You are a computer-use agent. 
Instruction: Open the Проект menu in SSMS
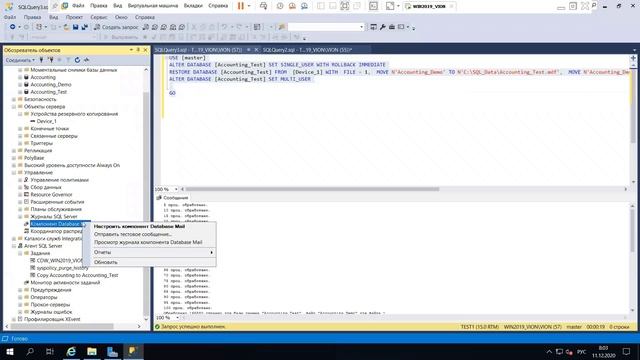[x=74, y=17]
